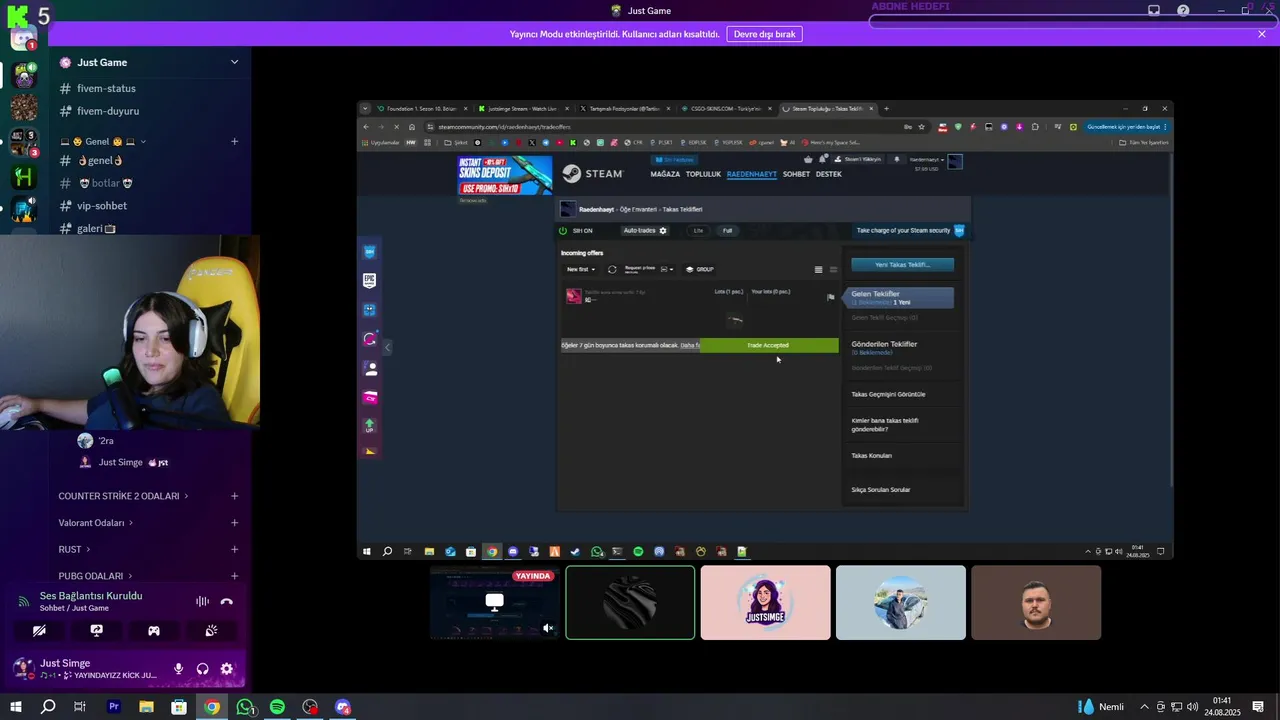Open DESTEK menu in Steam header

[x=828, y=174]
